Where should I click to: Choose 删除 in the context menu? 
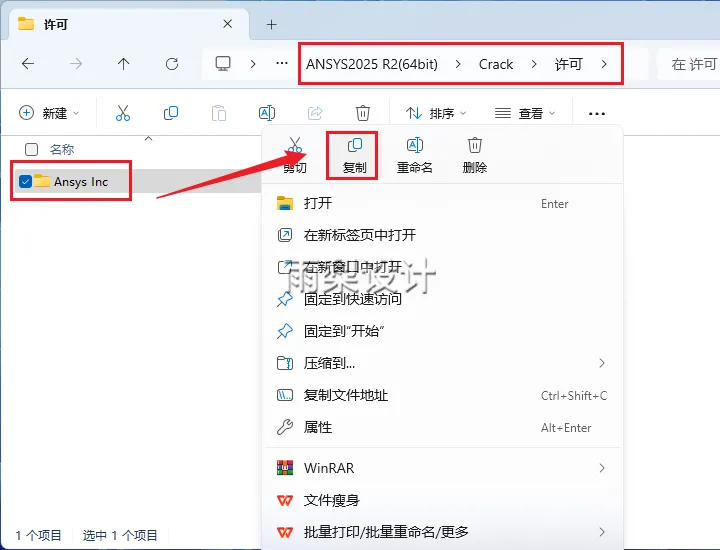click(474, 156)
